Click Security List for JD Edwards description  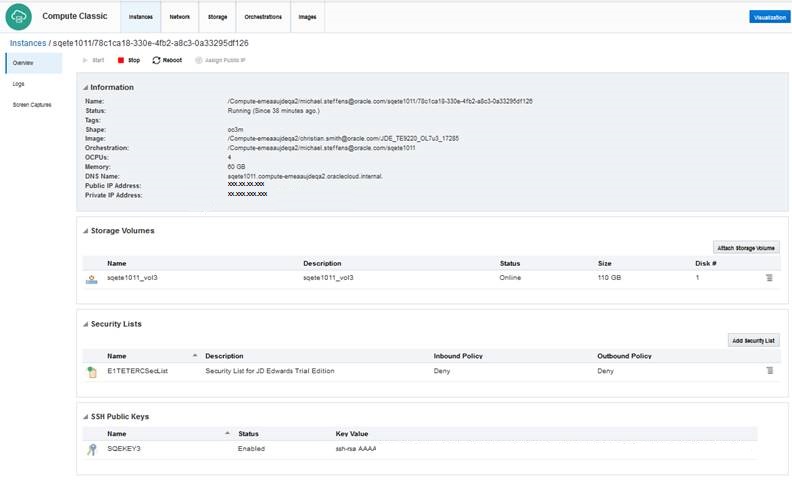(x=270, y=371)
